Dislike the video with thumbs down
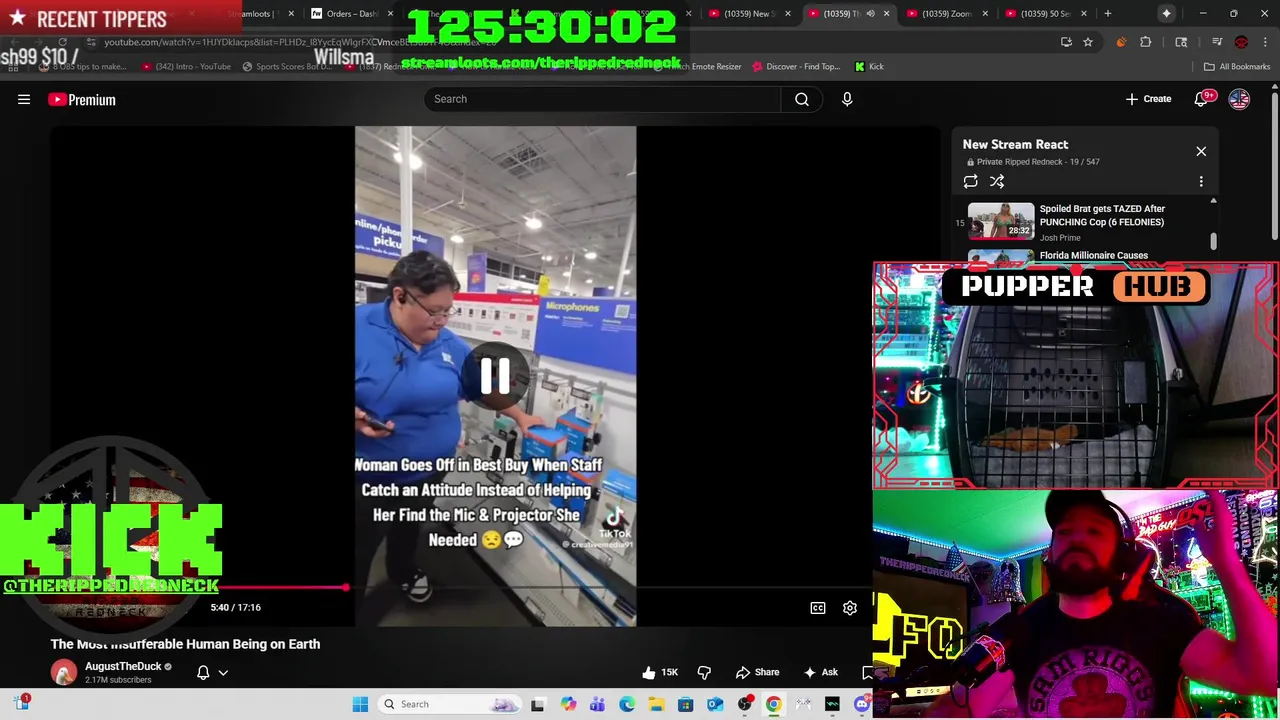The height and width of the screenshot is (720, 1280). [x=704, y=672]
